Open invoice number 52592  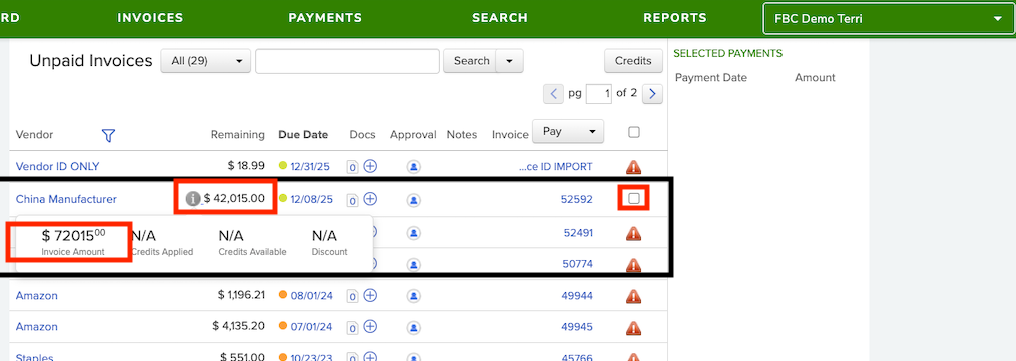coord(577,200)
